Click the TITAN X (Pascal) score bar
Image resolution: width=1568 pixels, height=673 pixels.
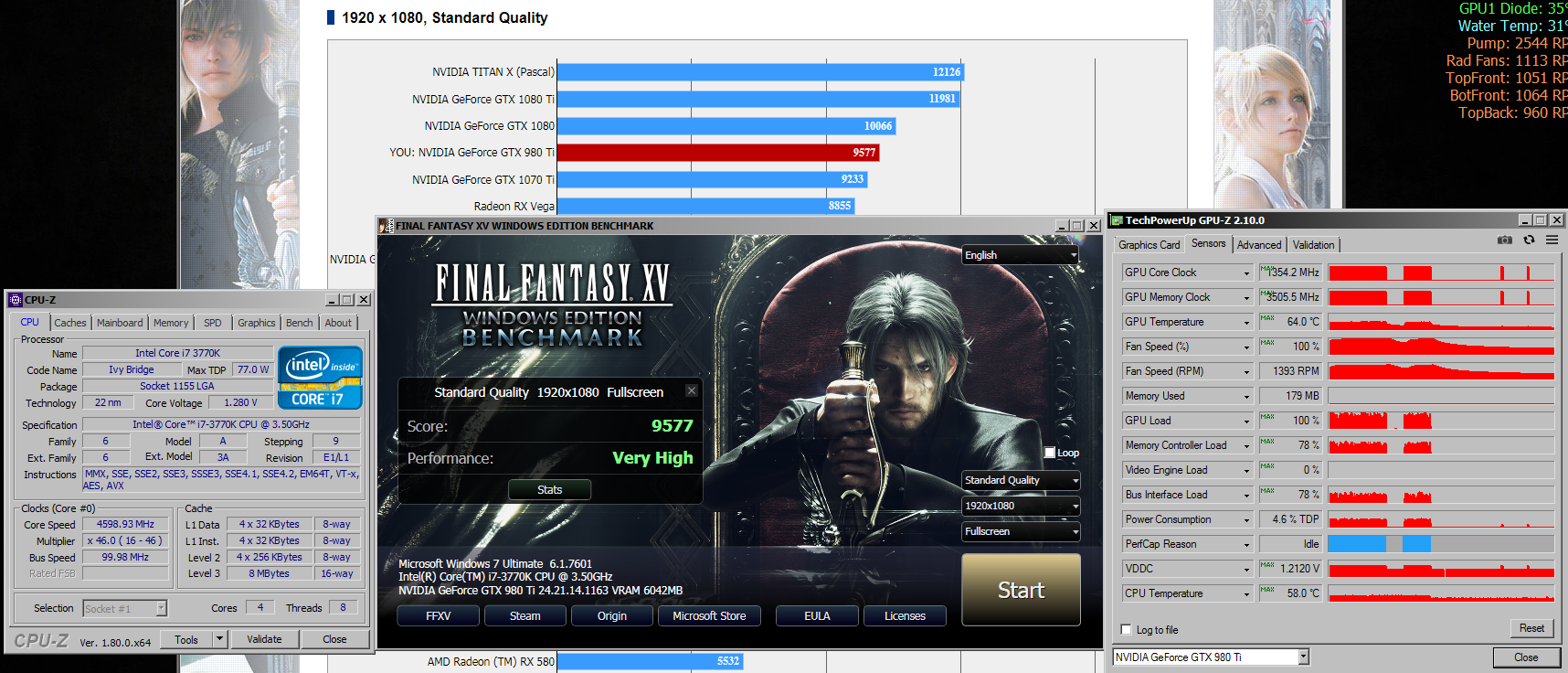click(760, 72)
